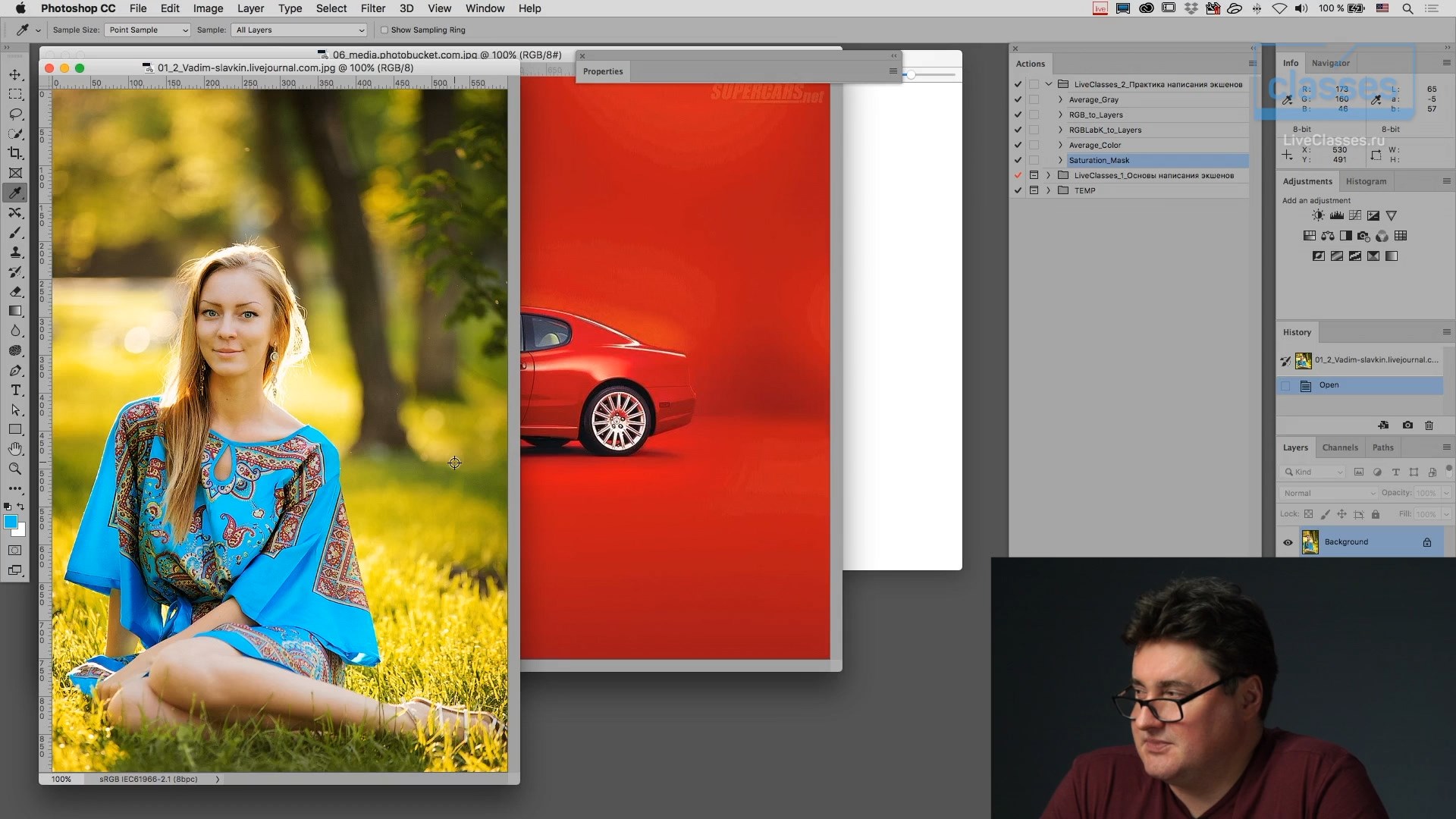Select the Pen tool
The width and height of the screenshot is (1456, 819).
15,370
